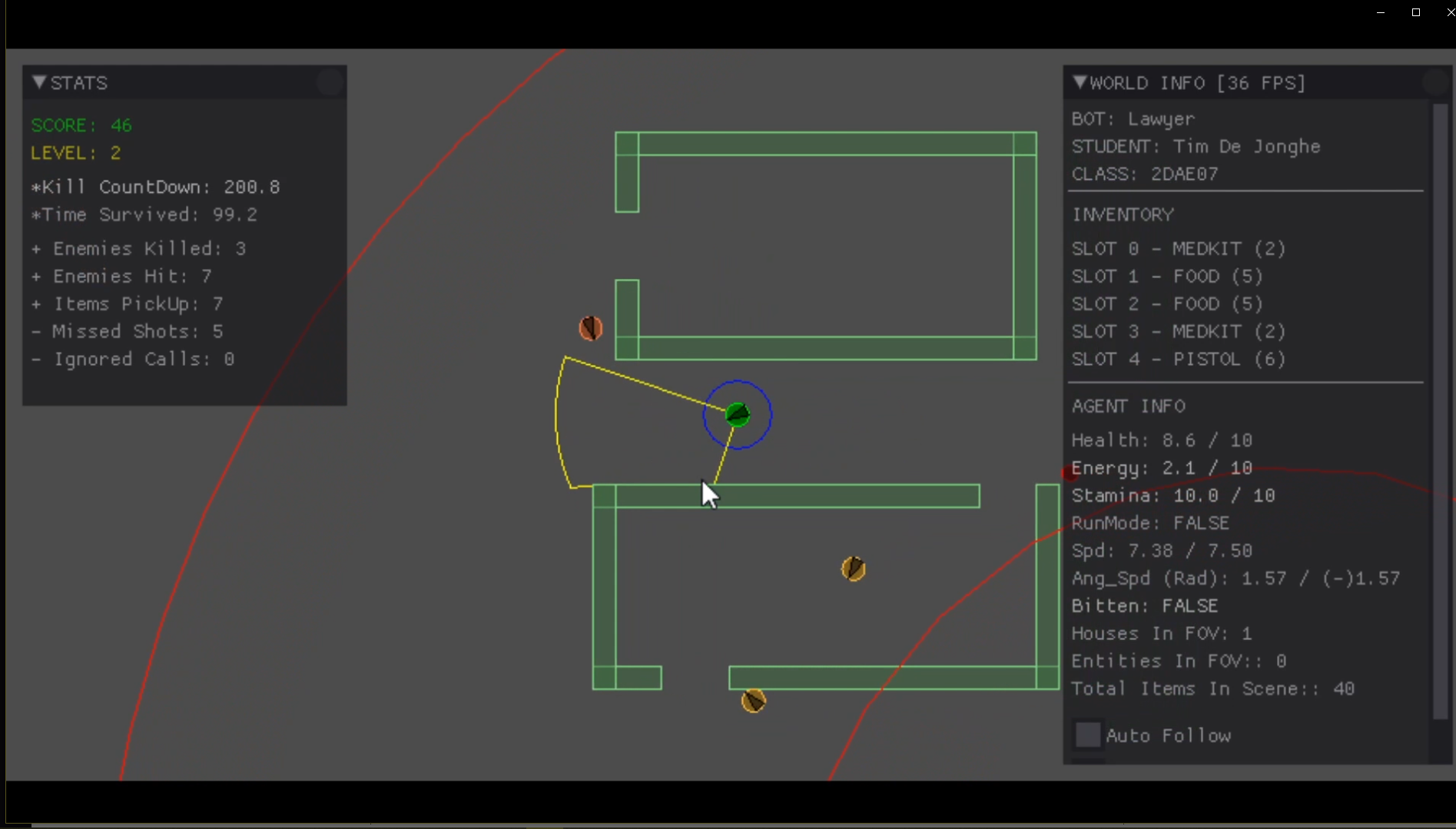Click Enemies Hit: 7 line

point(121,276)
